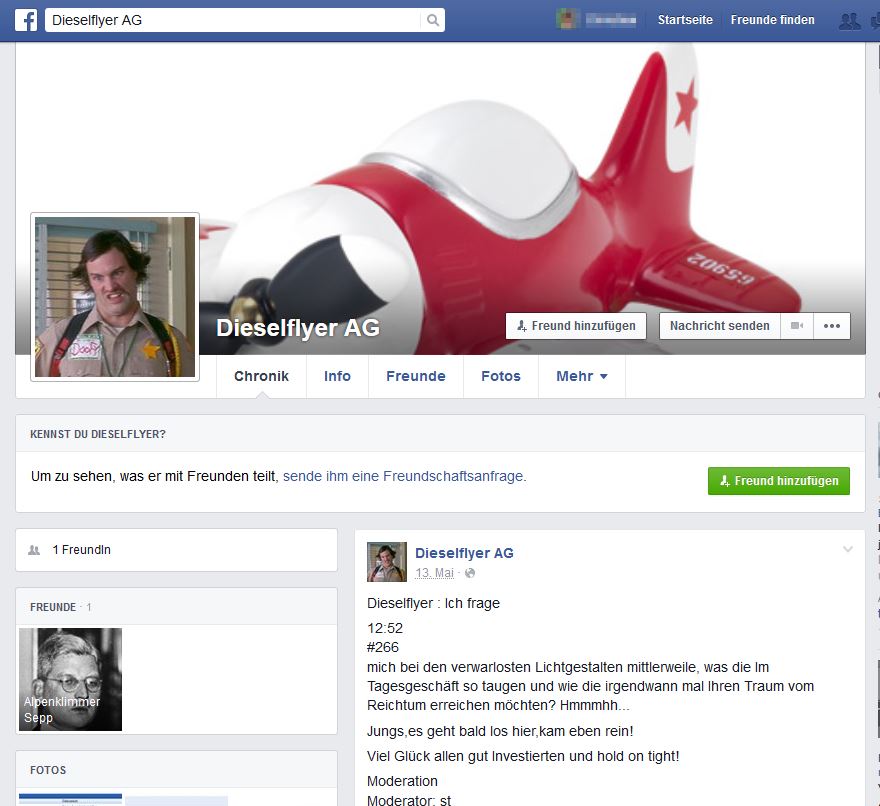Image resolution: width=880 pixels, height=806 pixels.
Task: Click Freunde finden in the top bar
Action: tap(772, 20)
